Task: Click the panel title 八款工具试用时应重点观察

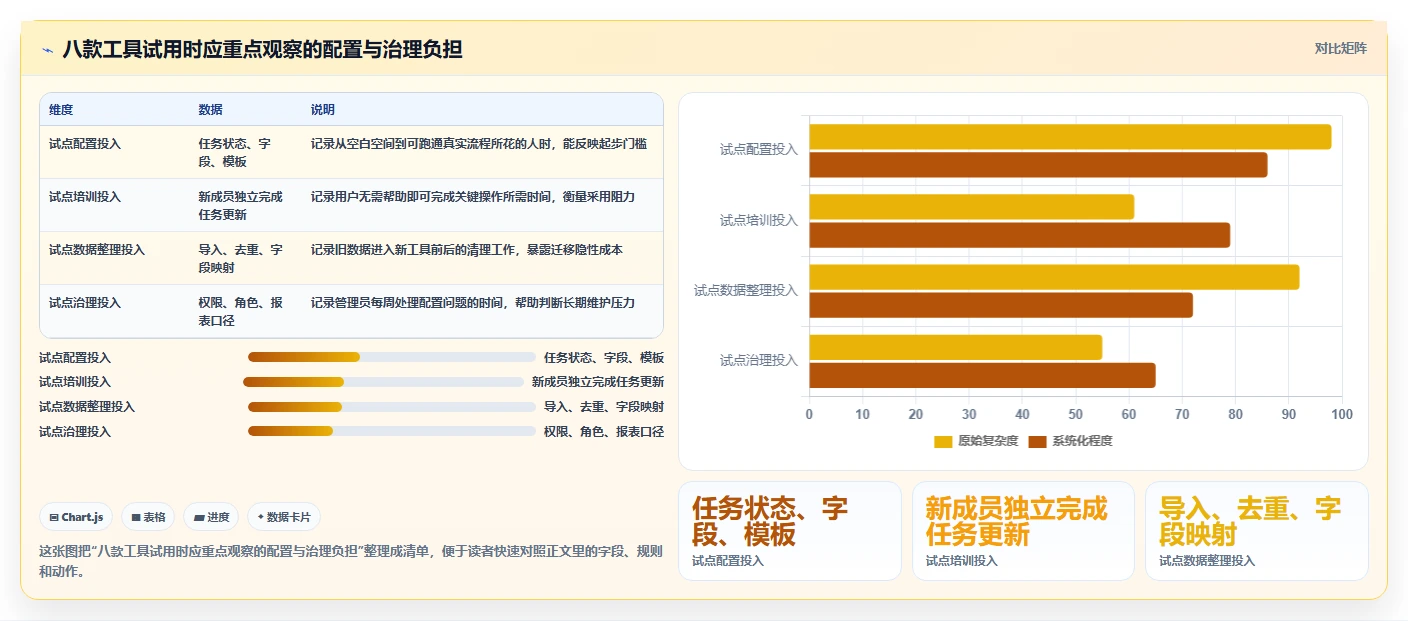Action: tap(262, 49)
